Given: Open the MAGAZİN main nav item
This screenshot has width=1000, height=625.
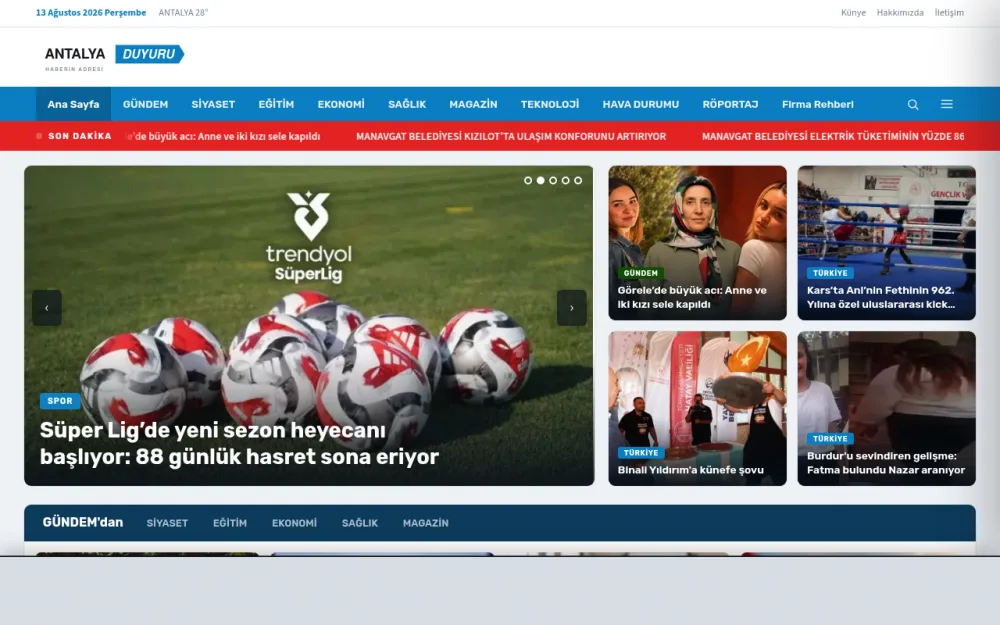Looking at the screenshot, I should (473, 104).
